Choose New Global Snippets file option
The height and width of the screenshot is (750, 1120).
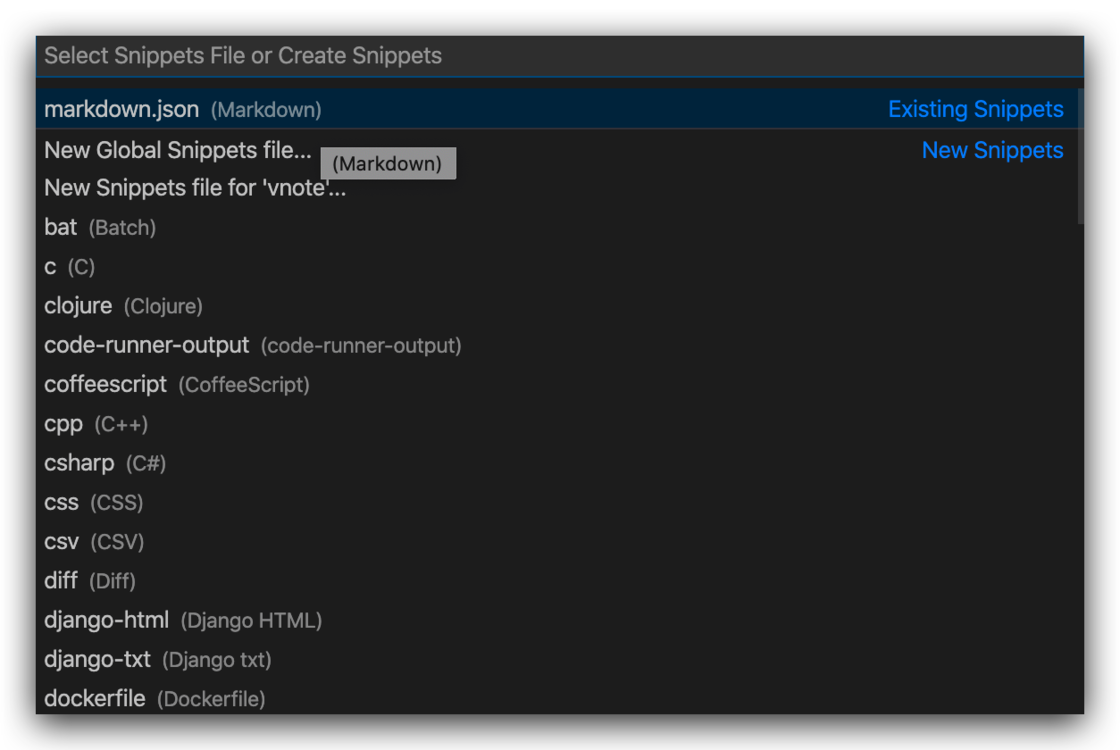(178, 151)
